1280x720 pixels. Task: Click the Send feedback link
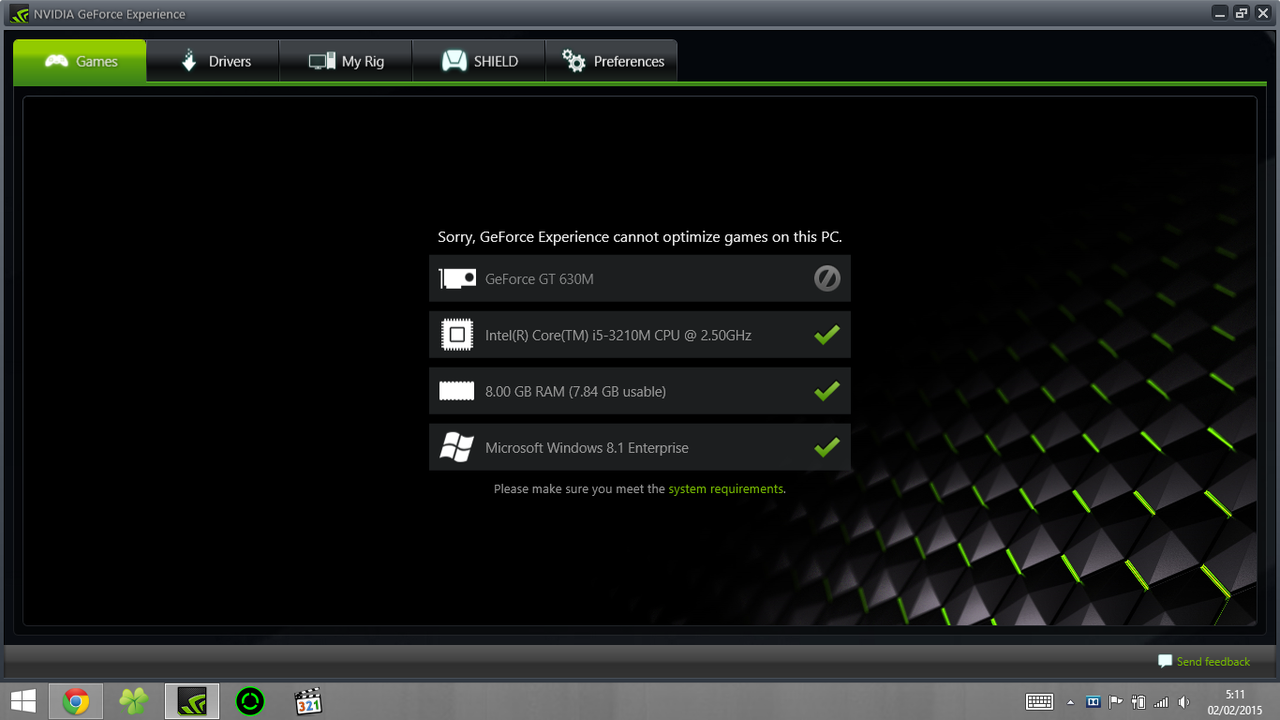pyautogui.click(x=1204, y=661)
